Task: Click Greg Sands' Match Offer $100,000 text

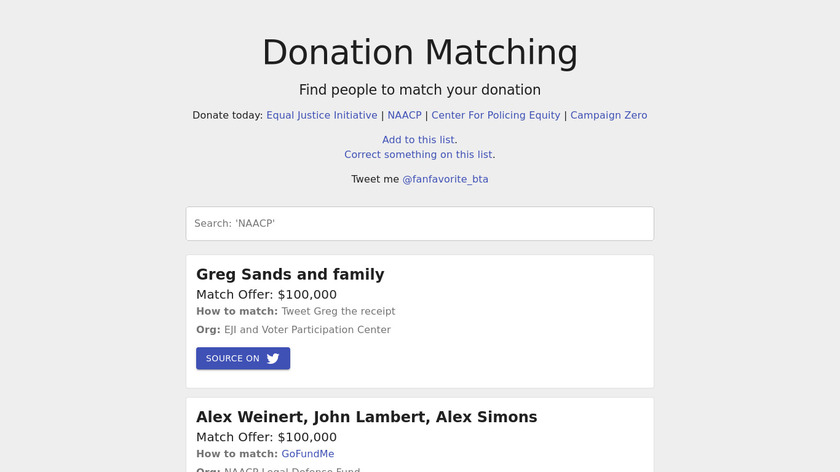Action: 266,295
